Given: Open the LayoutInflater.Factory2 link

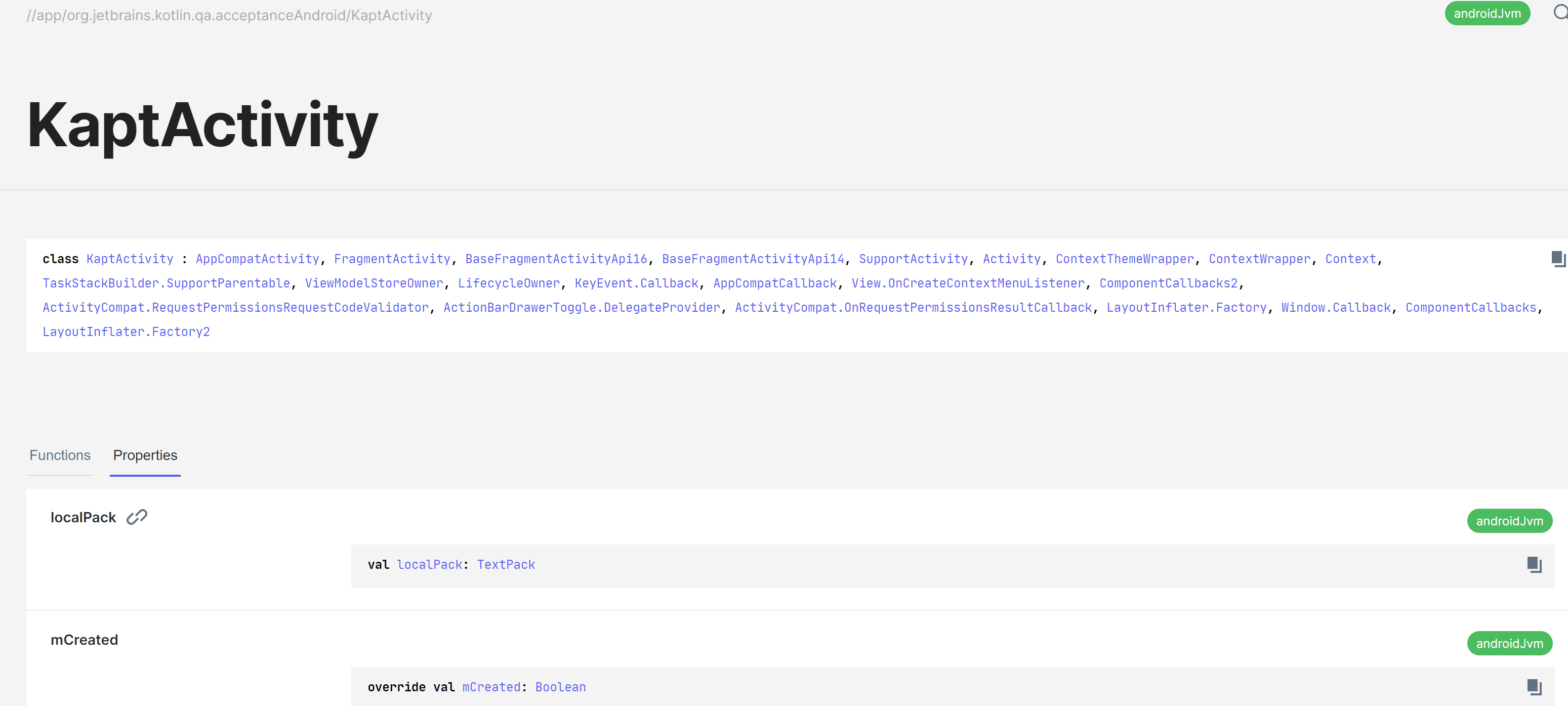Looking at the screenshot, I should click(126, 331).
